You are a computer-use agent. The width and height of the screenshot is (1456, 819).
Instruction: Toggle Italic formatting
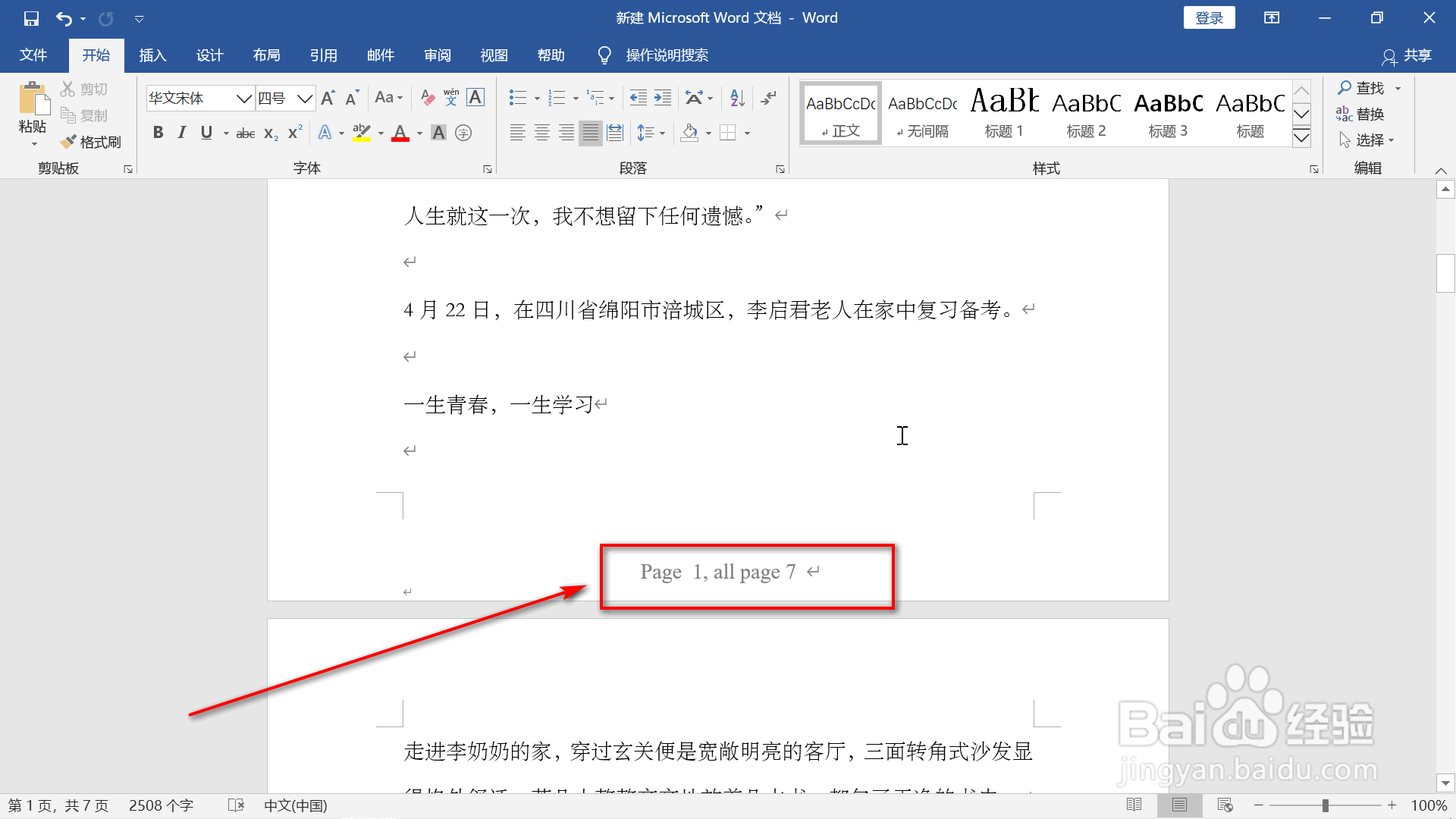182,133
